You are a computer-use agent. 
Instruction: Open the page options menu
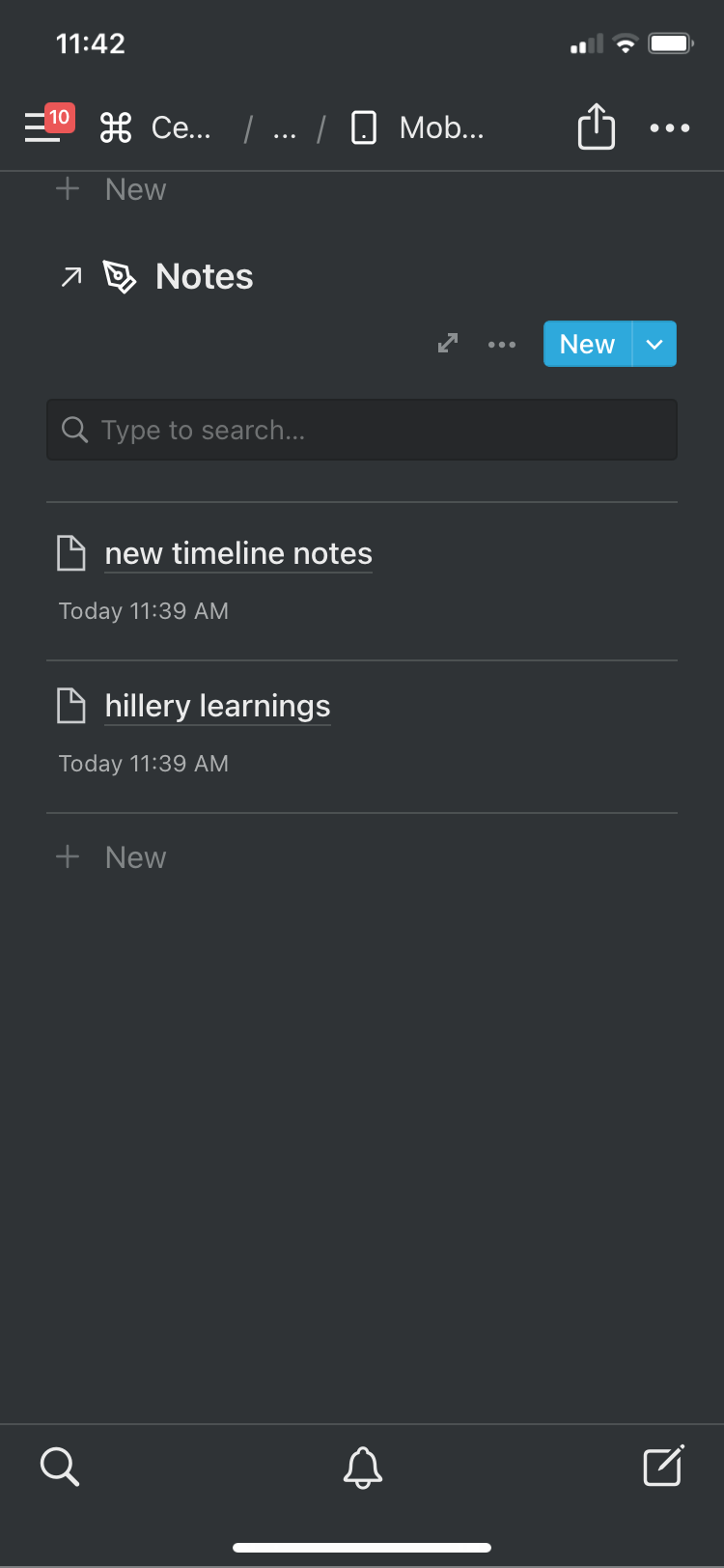[x=669, y=127]
